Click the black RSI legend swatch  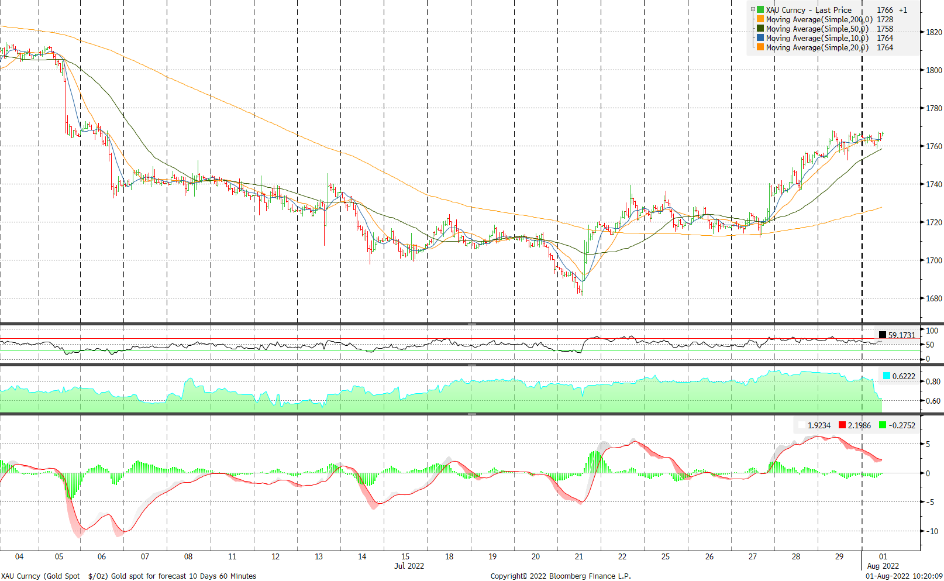883,335
